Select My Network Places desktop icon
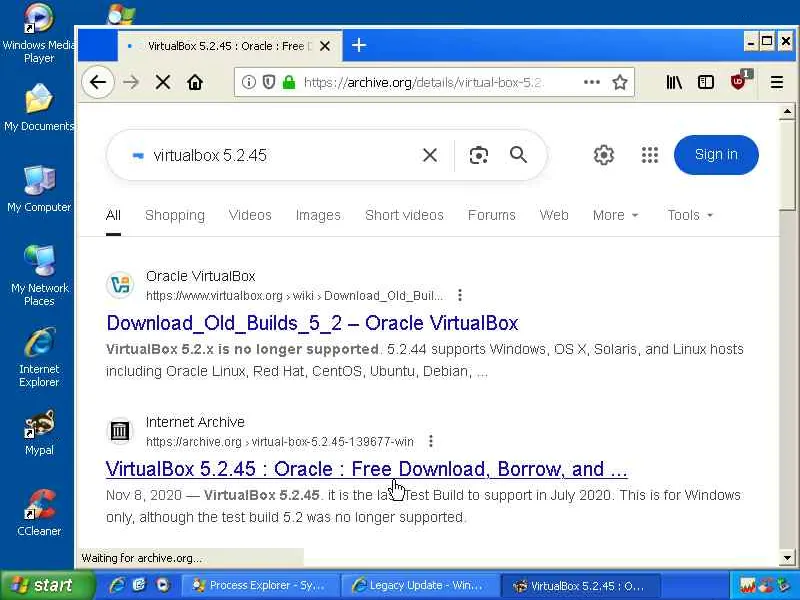This screenshot has width=800, height=600. coord(39,276)
